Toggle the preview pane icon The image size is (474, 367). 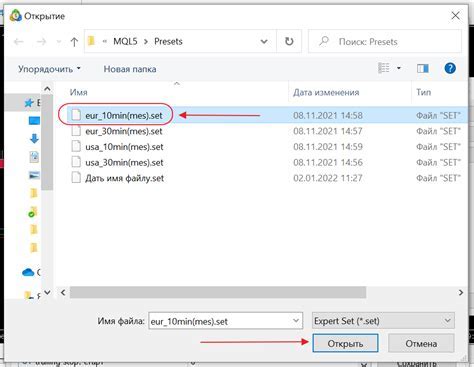pyautogui.click(x=423, y=68)
